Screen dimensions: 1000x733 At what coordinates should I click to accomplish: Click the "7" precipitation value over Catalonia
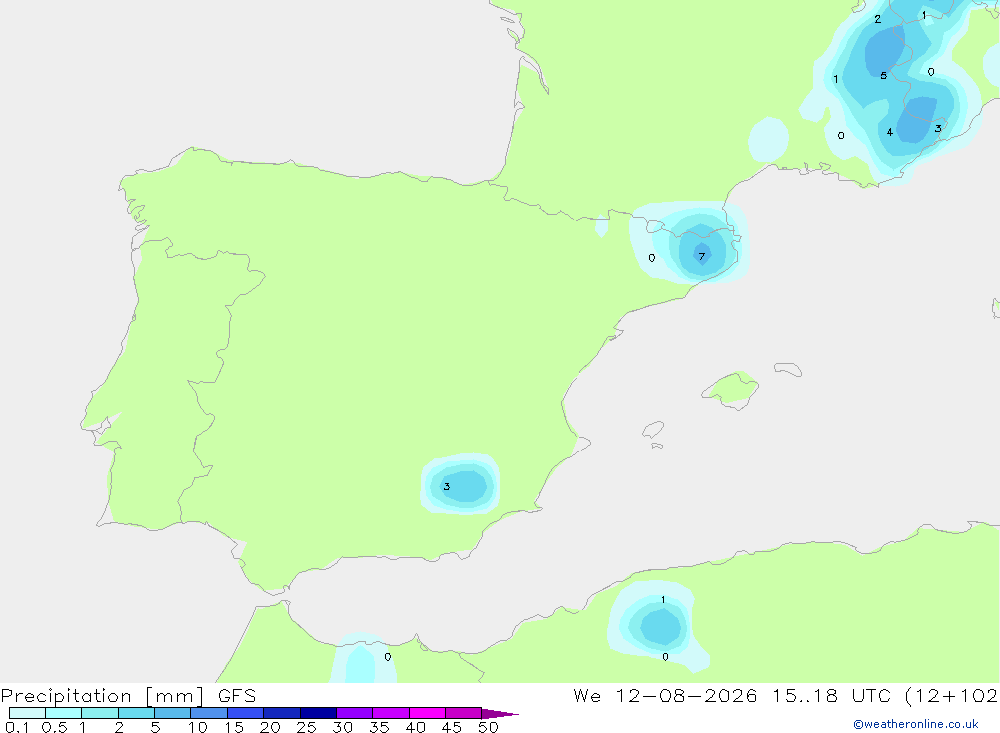(x=702, y=256)
